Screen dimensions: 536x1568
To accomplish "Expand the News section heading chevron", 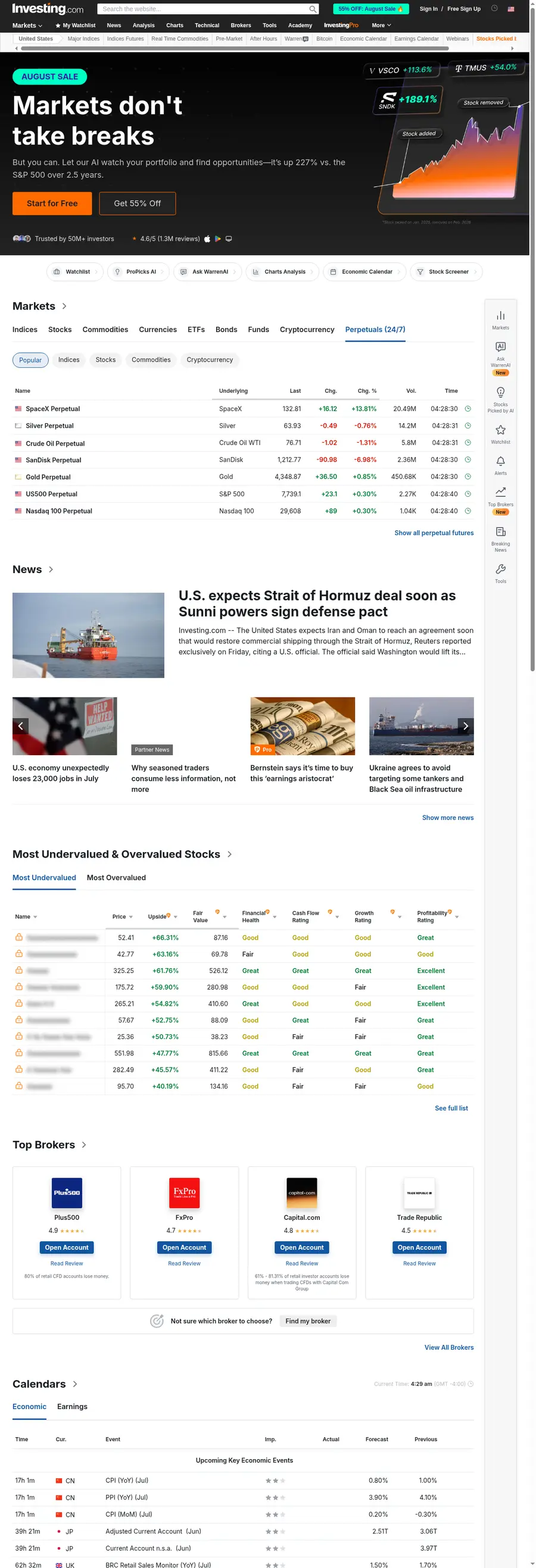I will pyautogui.click(x=51, y=569).
